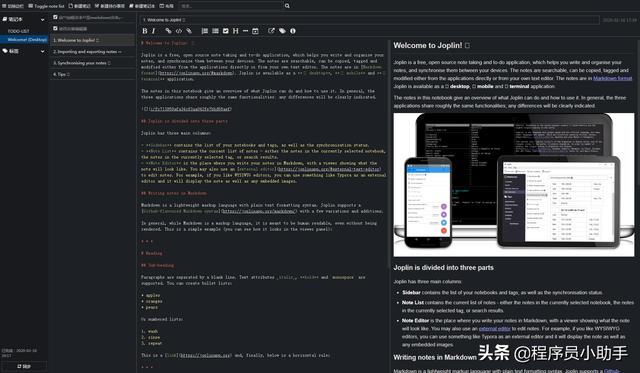This screenshot has width=640, height=373.
Task: Click 'Writing notes in Markdown' preview heading
Action: coord(435,357)
